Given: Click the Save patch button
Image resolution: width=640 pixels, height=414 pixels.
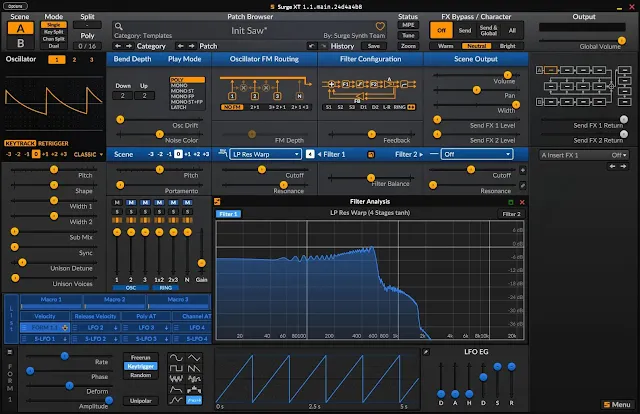Looking at the screenshot, I should point(373,46).
